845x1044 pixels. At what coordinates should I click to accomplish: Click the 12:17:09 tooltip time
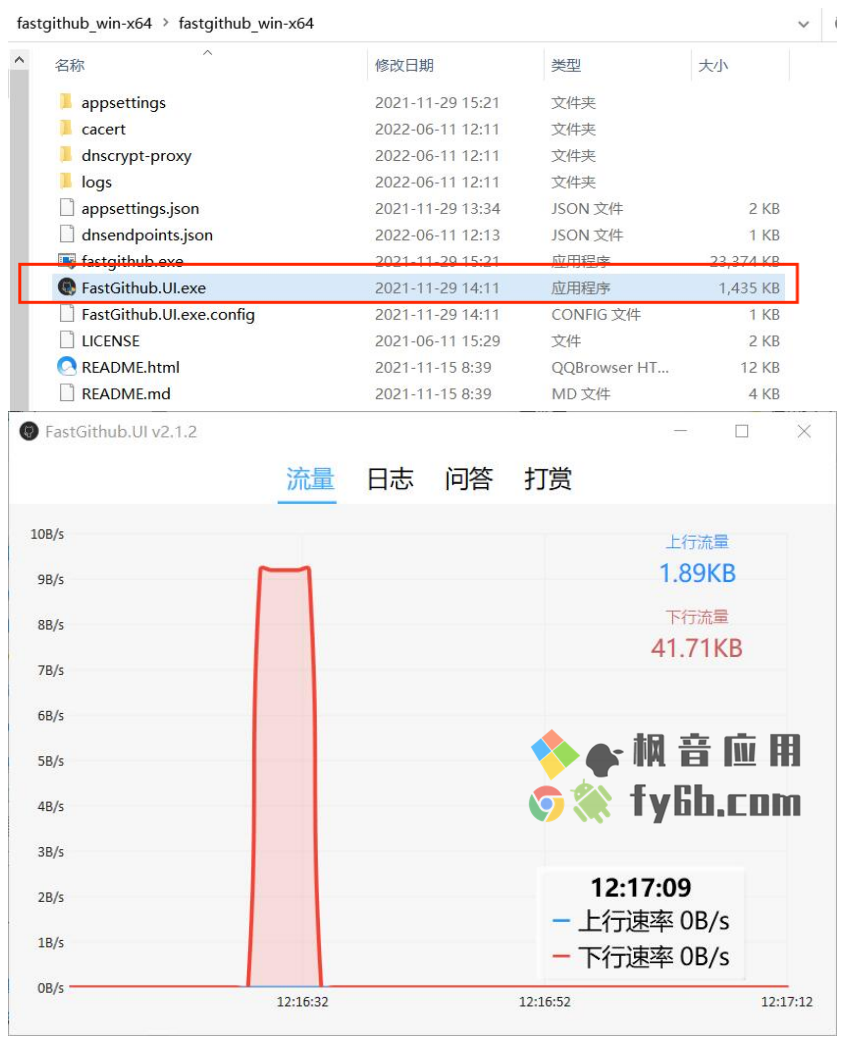click(x=641, y=887)
